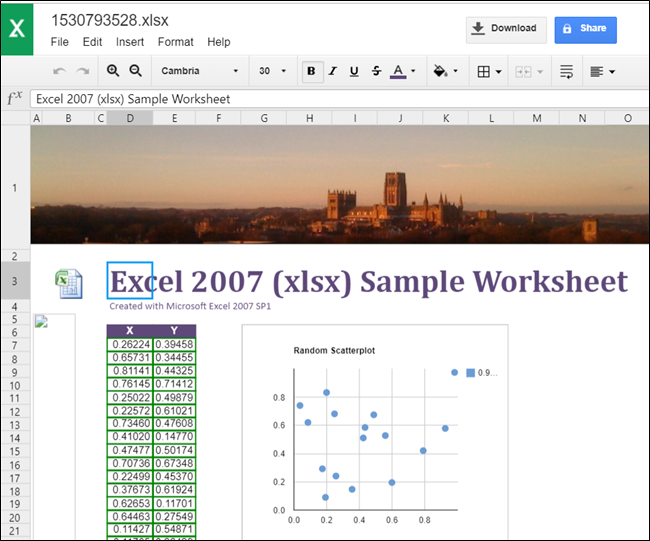Open the File menu

60,42
